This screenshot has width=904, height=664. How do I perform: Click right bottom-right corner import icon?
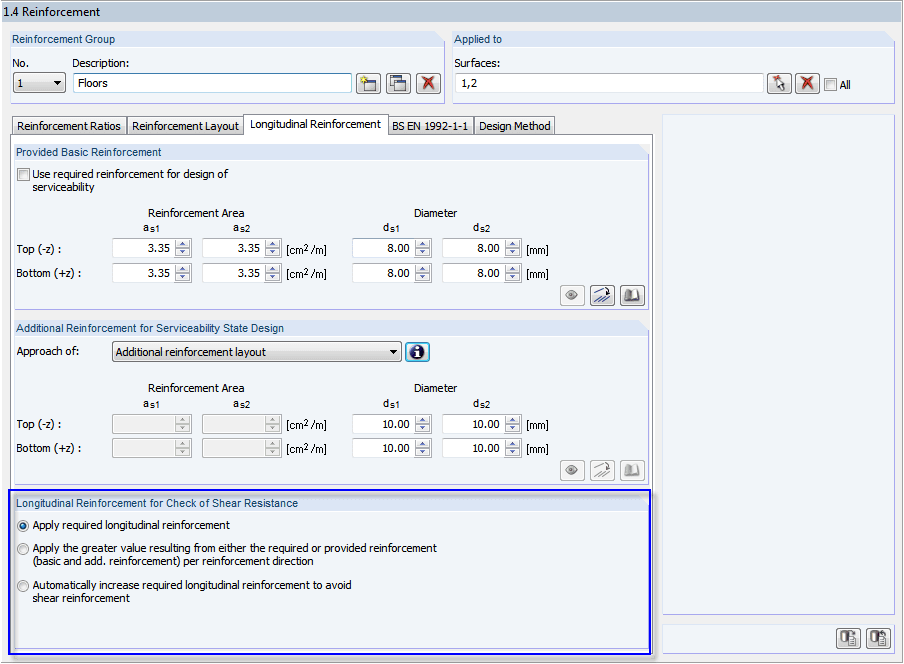coord(878,638)
